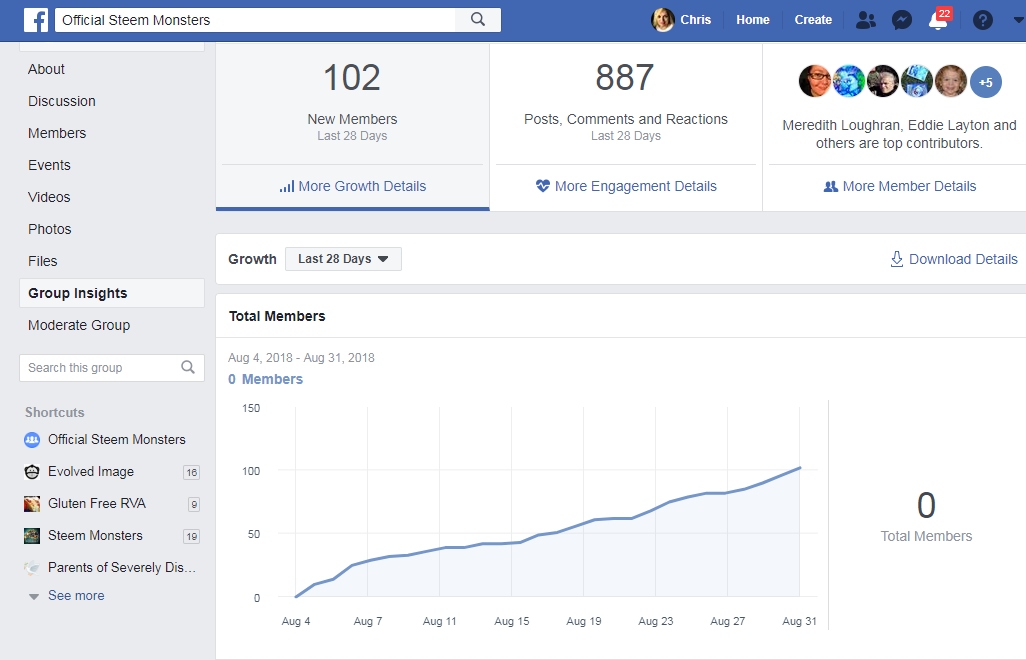Click the Aug 15 axis label
The height and width of the screenshot is (660, 1026).
coord(512,621)
